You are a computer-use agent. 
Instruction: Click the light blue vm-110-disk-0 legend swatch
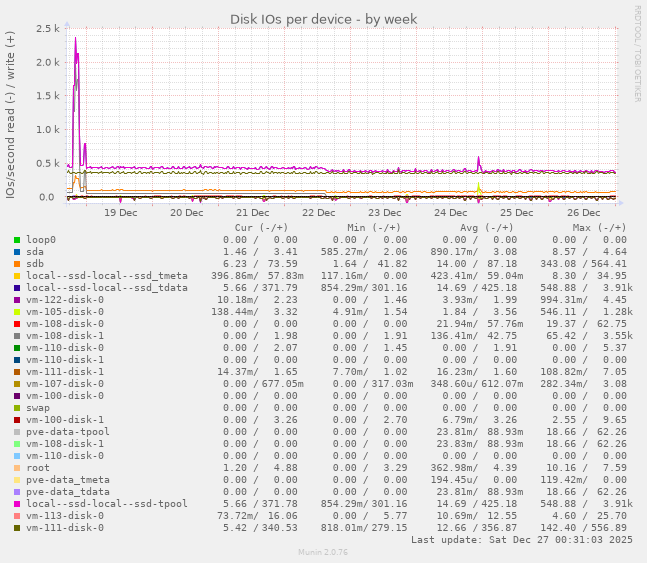tap(17, 456)
